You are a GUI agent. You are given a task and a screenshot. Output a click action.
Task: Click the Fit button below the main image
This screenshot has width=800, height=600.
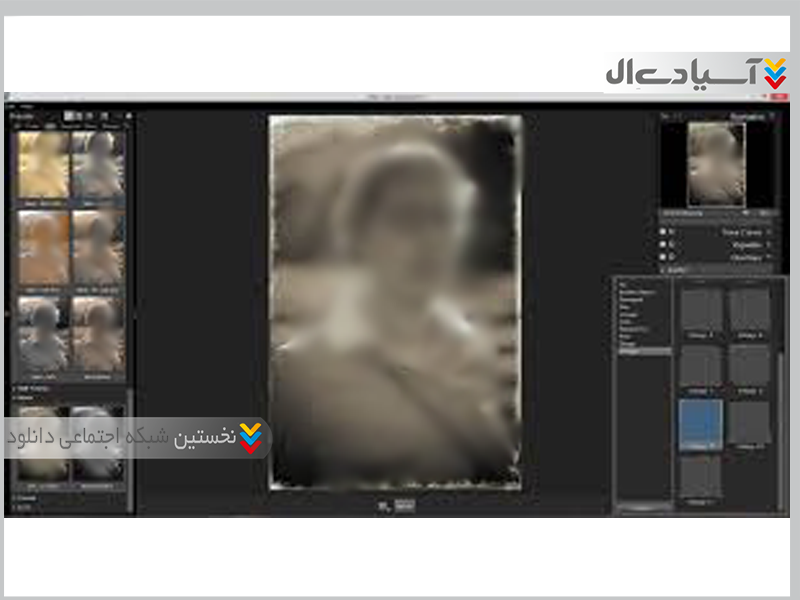click(402, 506)
